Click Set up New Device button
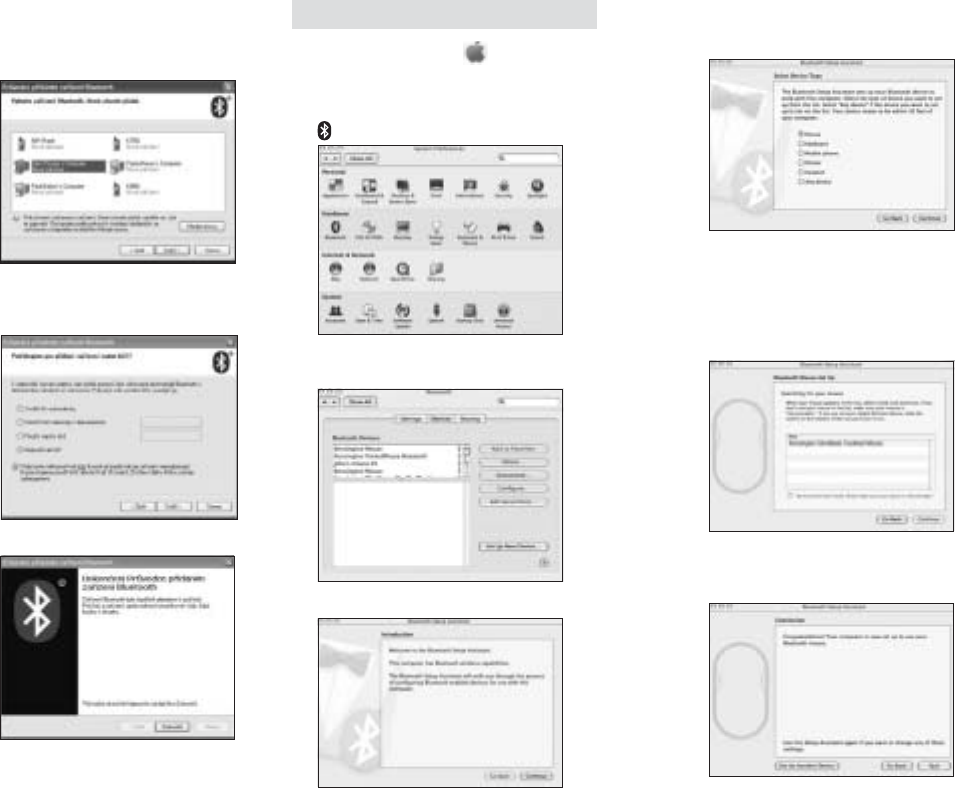This screenshot has width=955, height=788. pyautogui.click(x=513, y=547)
